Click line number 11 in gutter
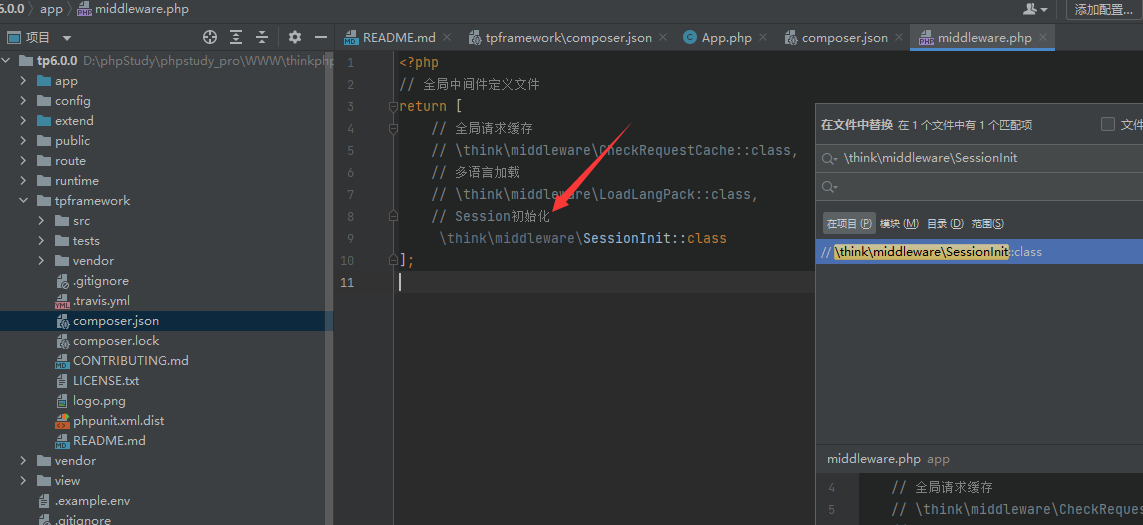The width and height of the screenshot is (1143, 525). 348,282
